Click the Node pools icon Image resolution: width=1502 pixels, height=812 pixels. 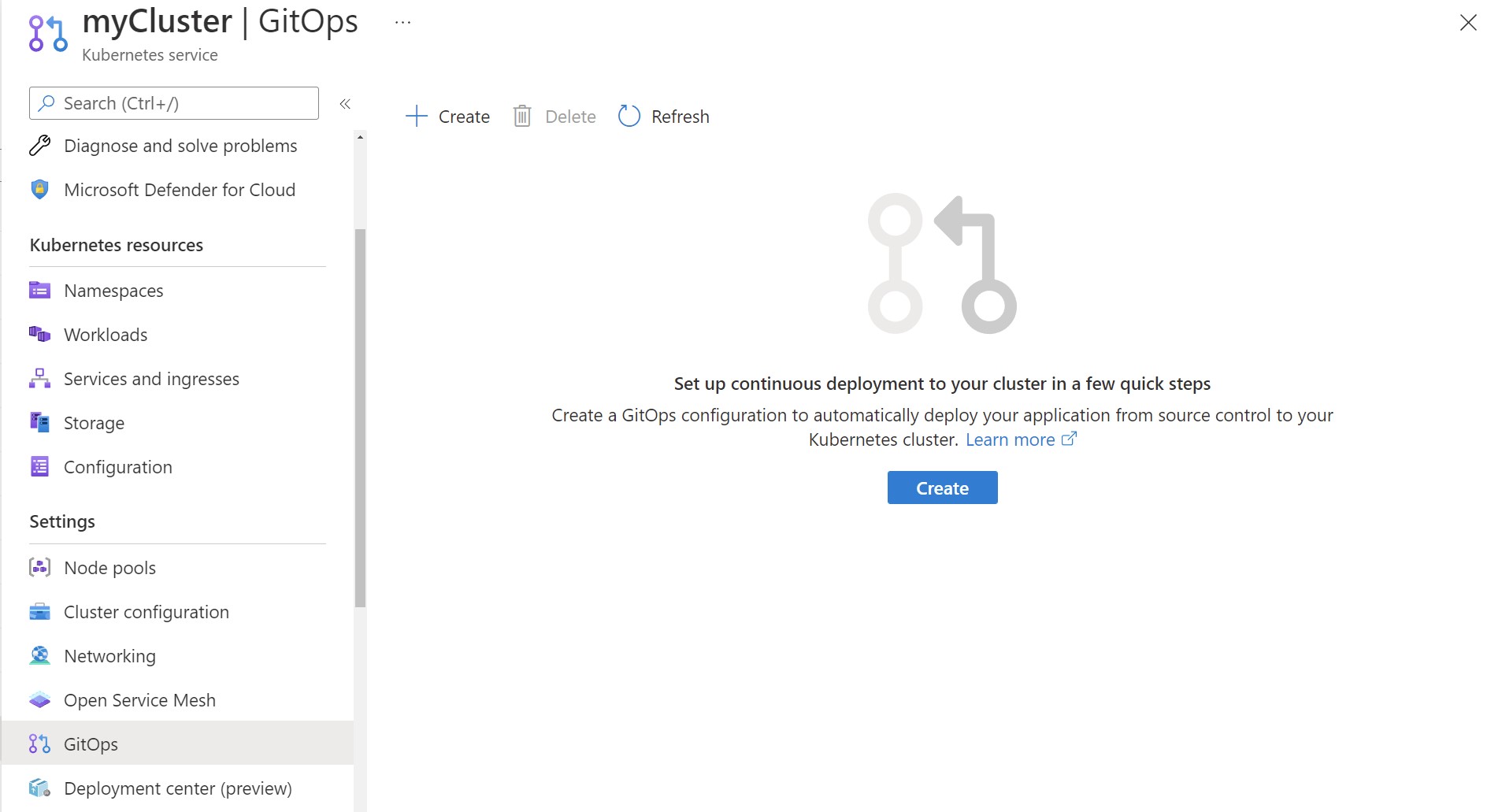pyautogui.click(x=39, y=568)
